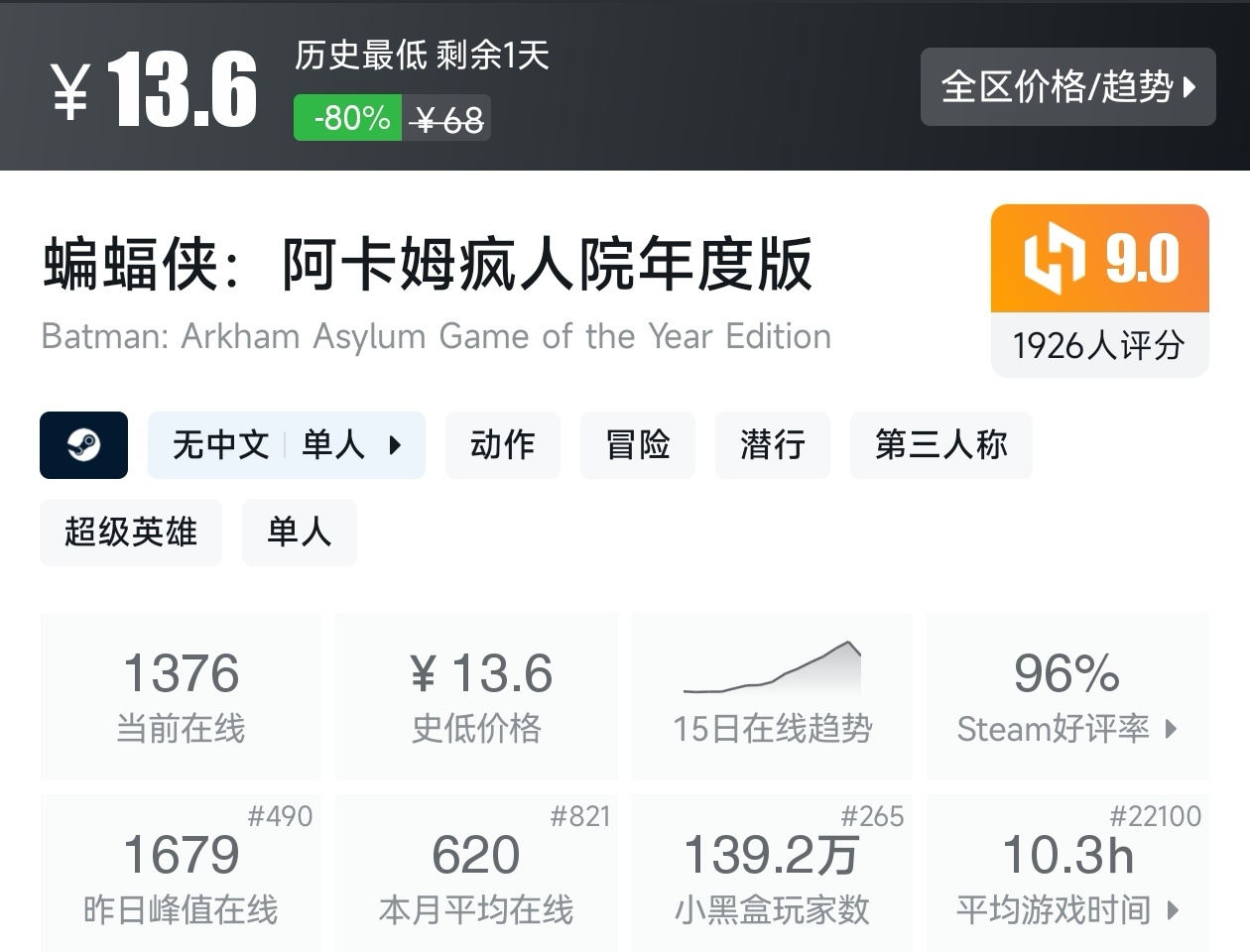Select the 当前在线 stat card
The height and width of the screenshot is (952, 1250).
(x=180, y=694)
